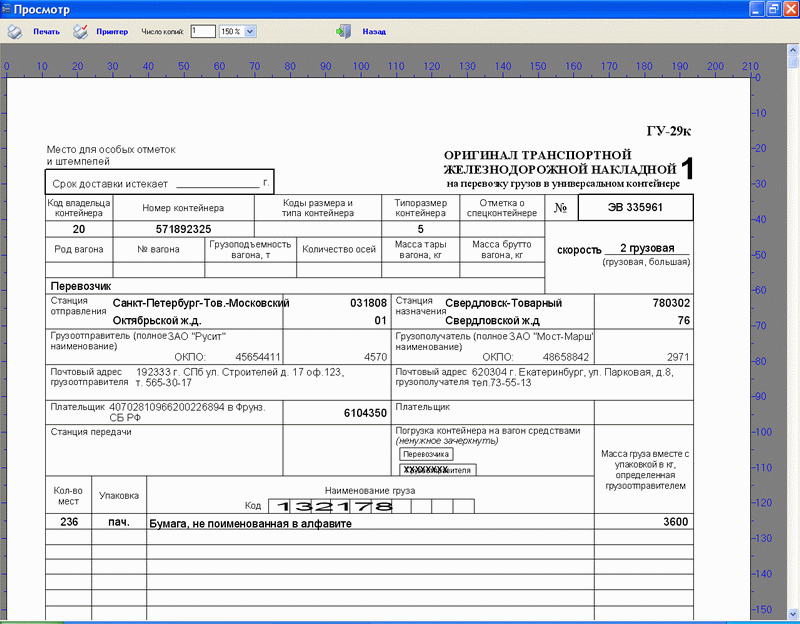Click the Назад door icon
This screenshot has height=624, width=800.
tap(343, 32)
